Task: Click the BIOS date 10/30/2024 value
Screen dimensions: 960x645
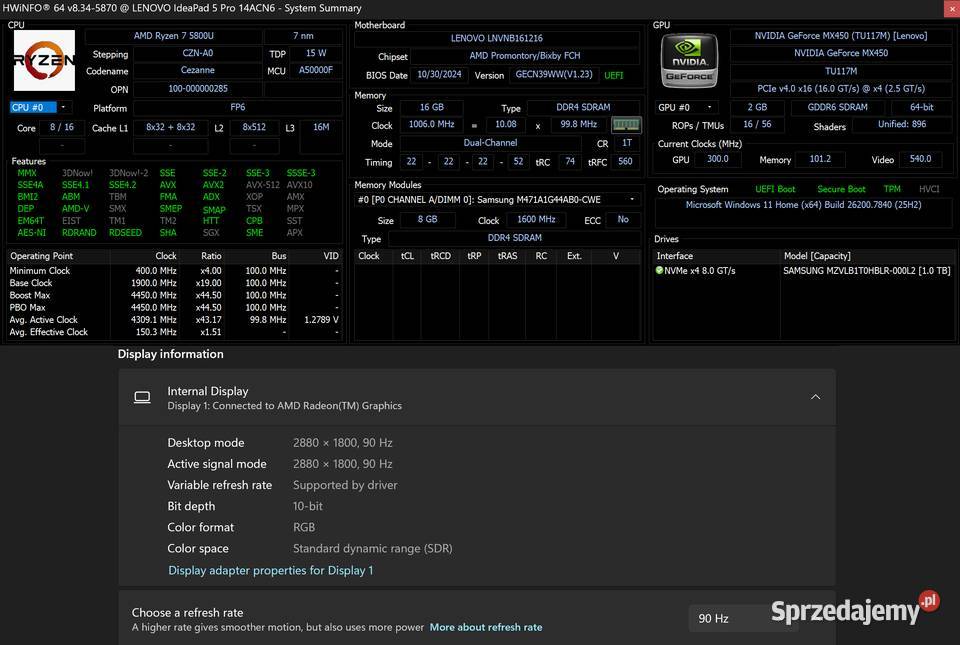Action: [x=439, y=75]
